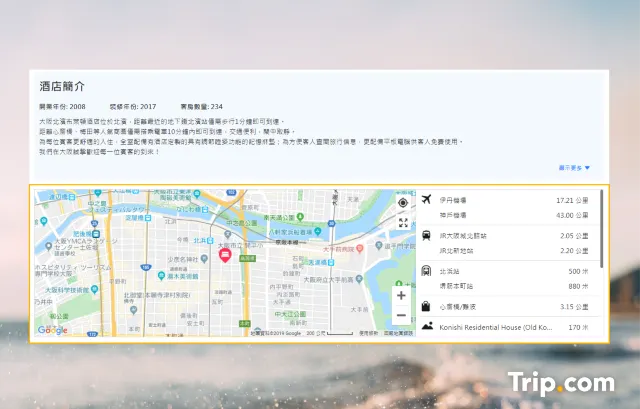This screenshot has height=409, width=640.
Task: Click the 大阪科學技術館 marker on the map
Action: [95, 289]
